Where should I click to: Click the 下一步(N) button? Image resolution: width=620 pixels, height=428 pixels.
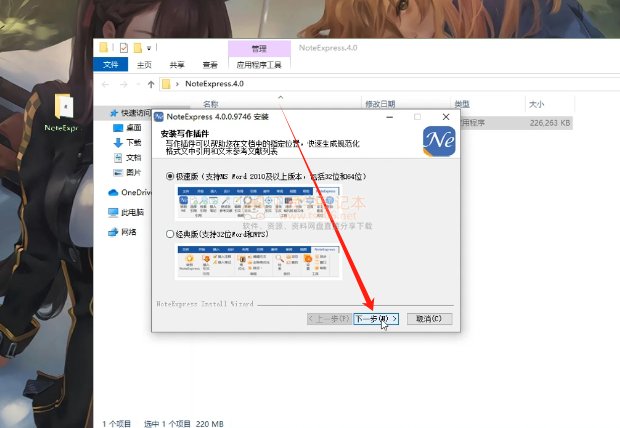pos(376,319)
